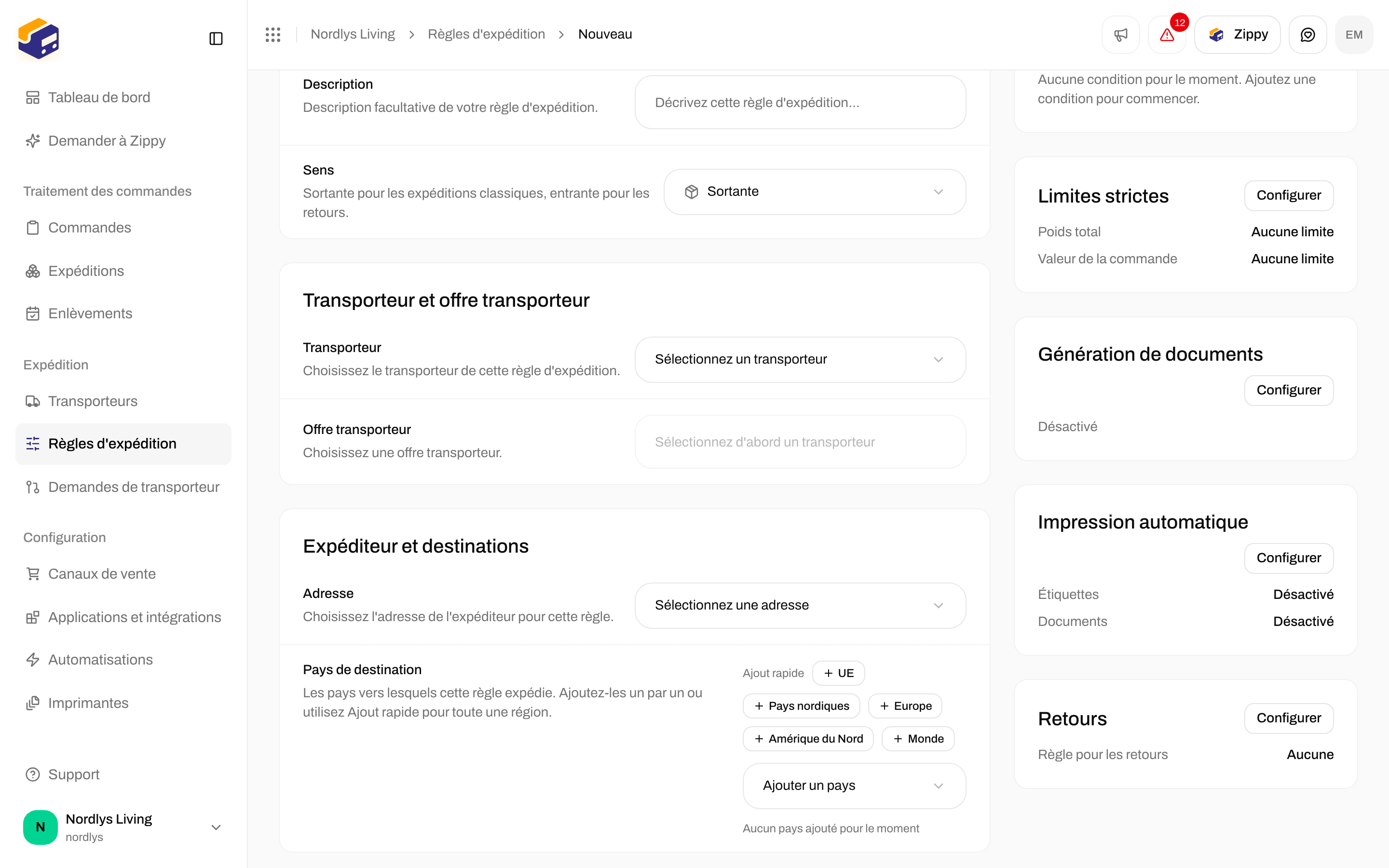
Task: Open the apps grid menu icon
Action: pos(273,34)
